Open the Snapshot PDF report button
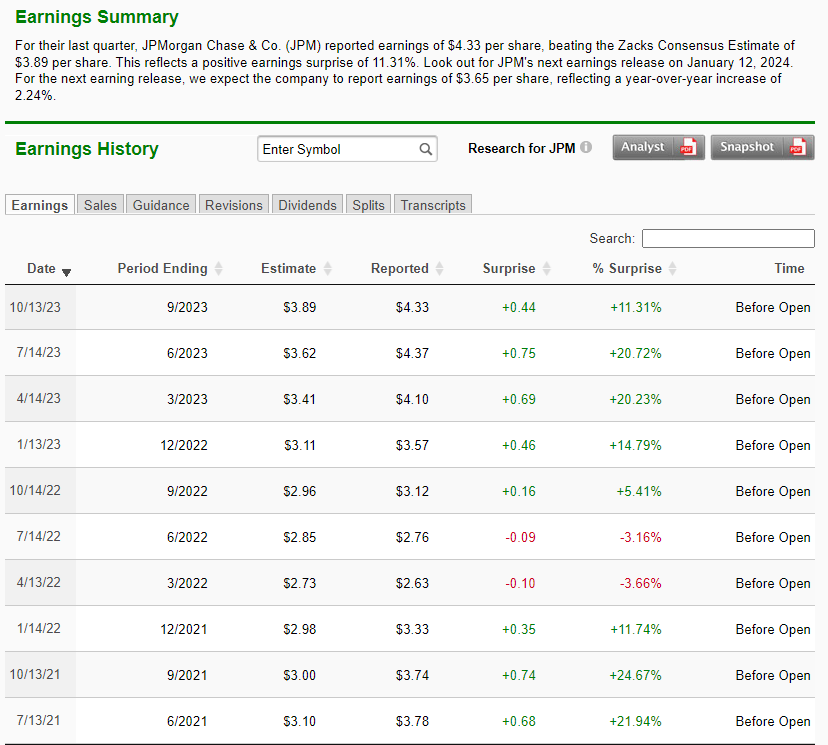828x745 pixels. (x=762, y=147)
